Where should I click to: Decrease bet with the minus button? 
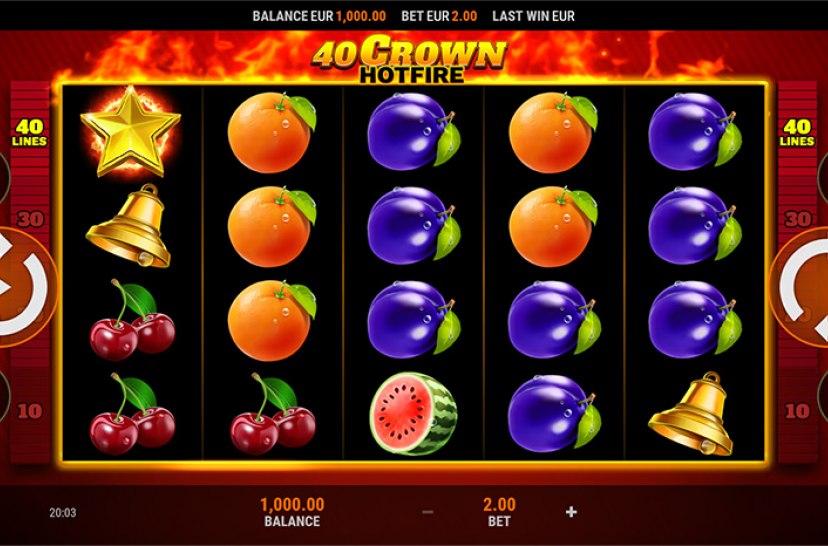click(x=428, y=512)
